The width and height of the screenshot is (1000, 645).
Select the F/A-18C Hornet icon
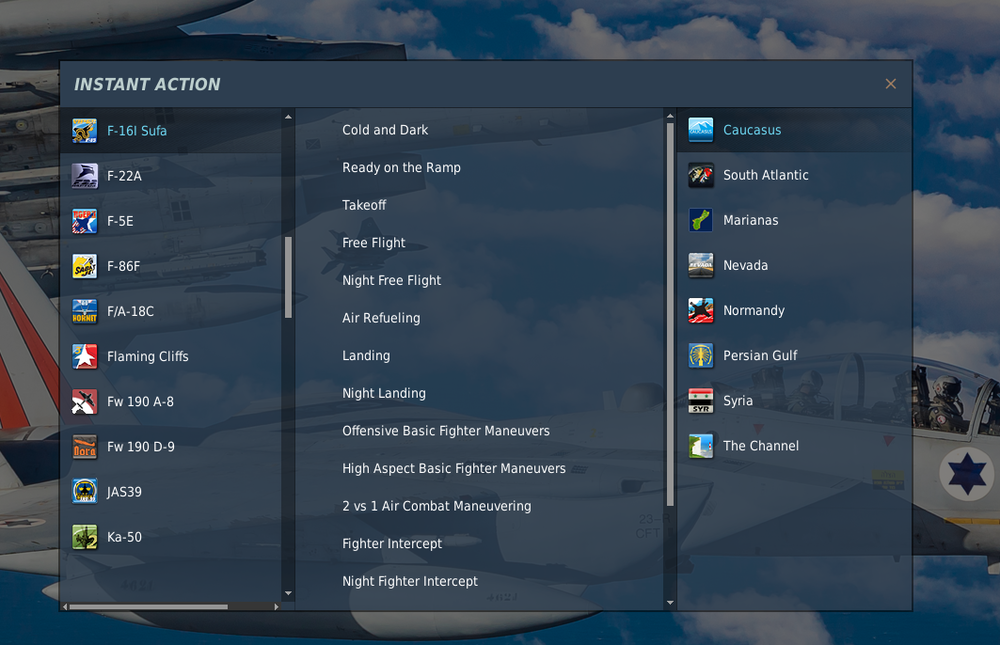84,311
